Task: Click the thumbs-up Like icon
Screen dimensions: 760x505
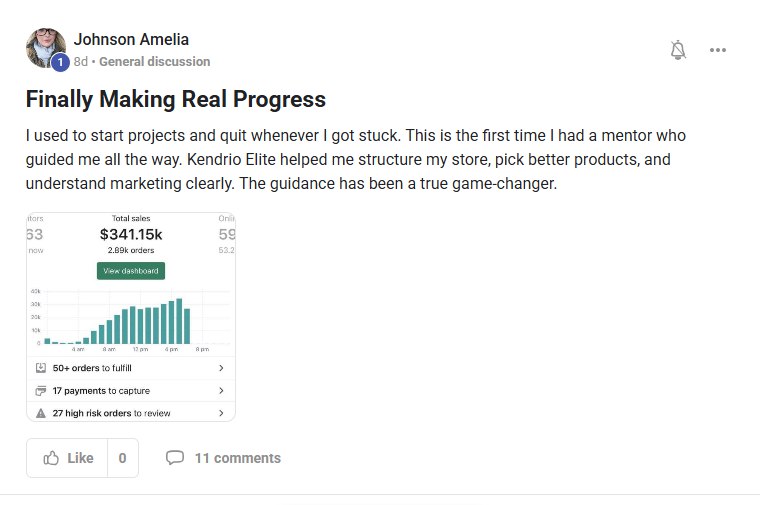Action: pos(51,458)
